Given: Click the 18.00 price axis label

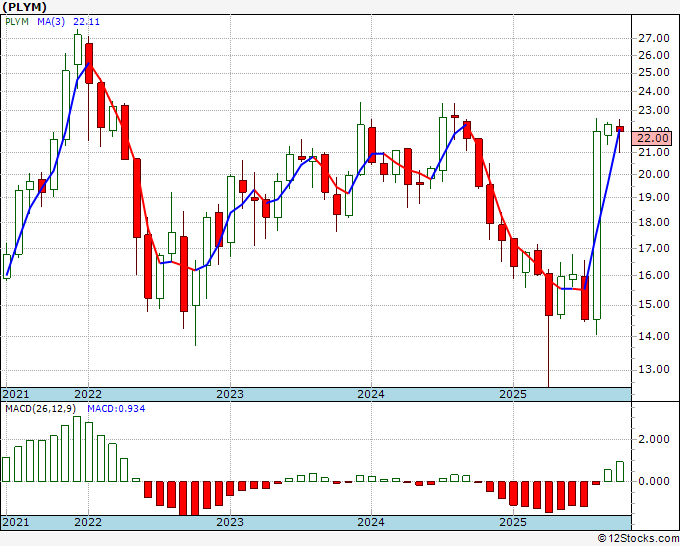Looking at the screenshot, I should coord(654,222).
